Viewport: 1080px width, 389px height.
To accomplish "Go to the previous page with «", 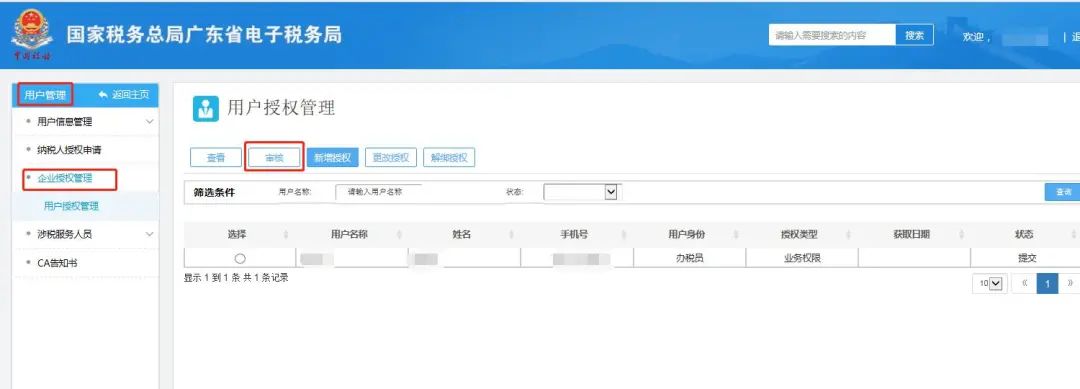I will (1025, 284).
